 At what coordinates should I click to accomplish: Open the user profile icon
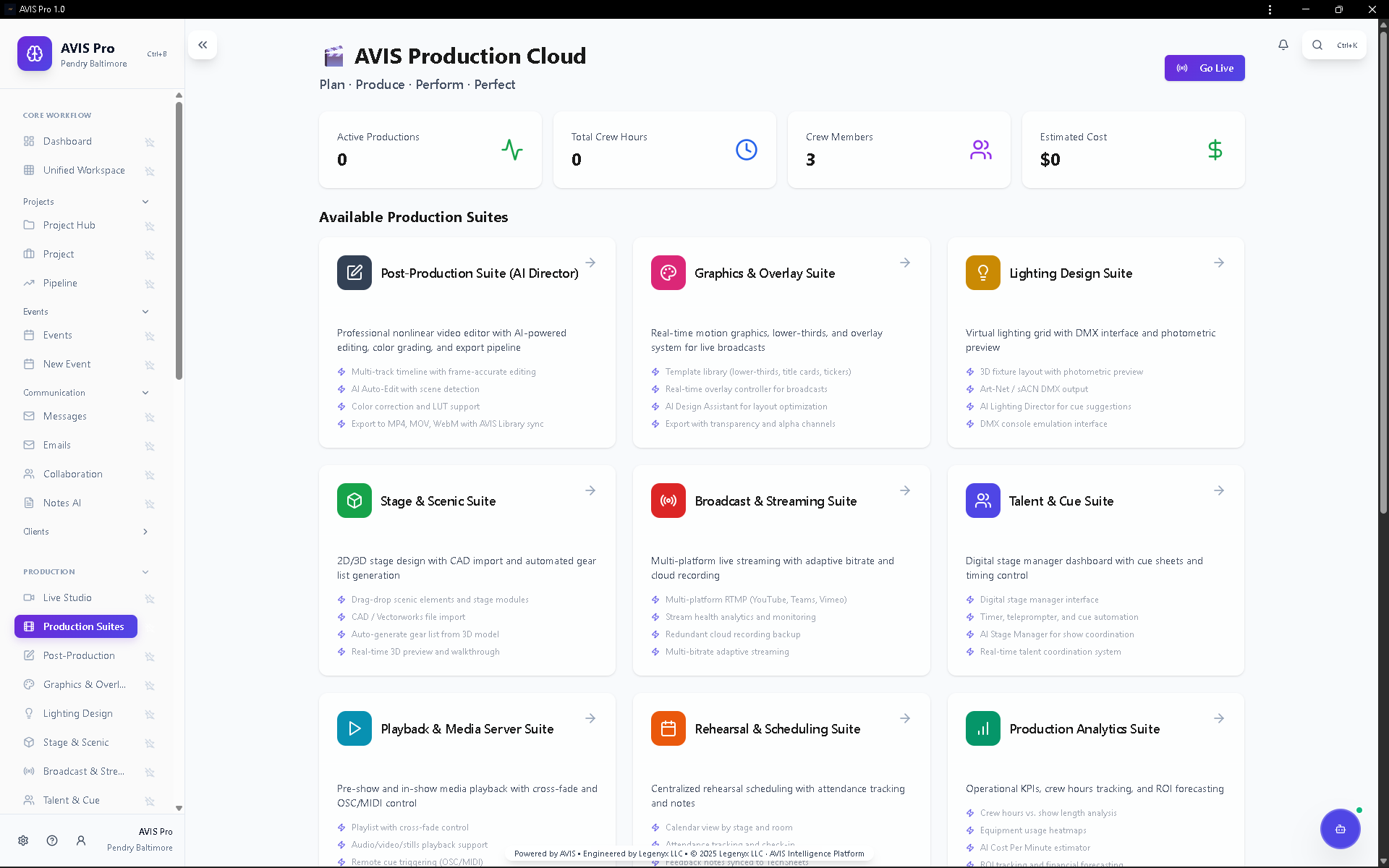[81, 841]
